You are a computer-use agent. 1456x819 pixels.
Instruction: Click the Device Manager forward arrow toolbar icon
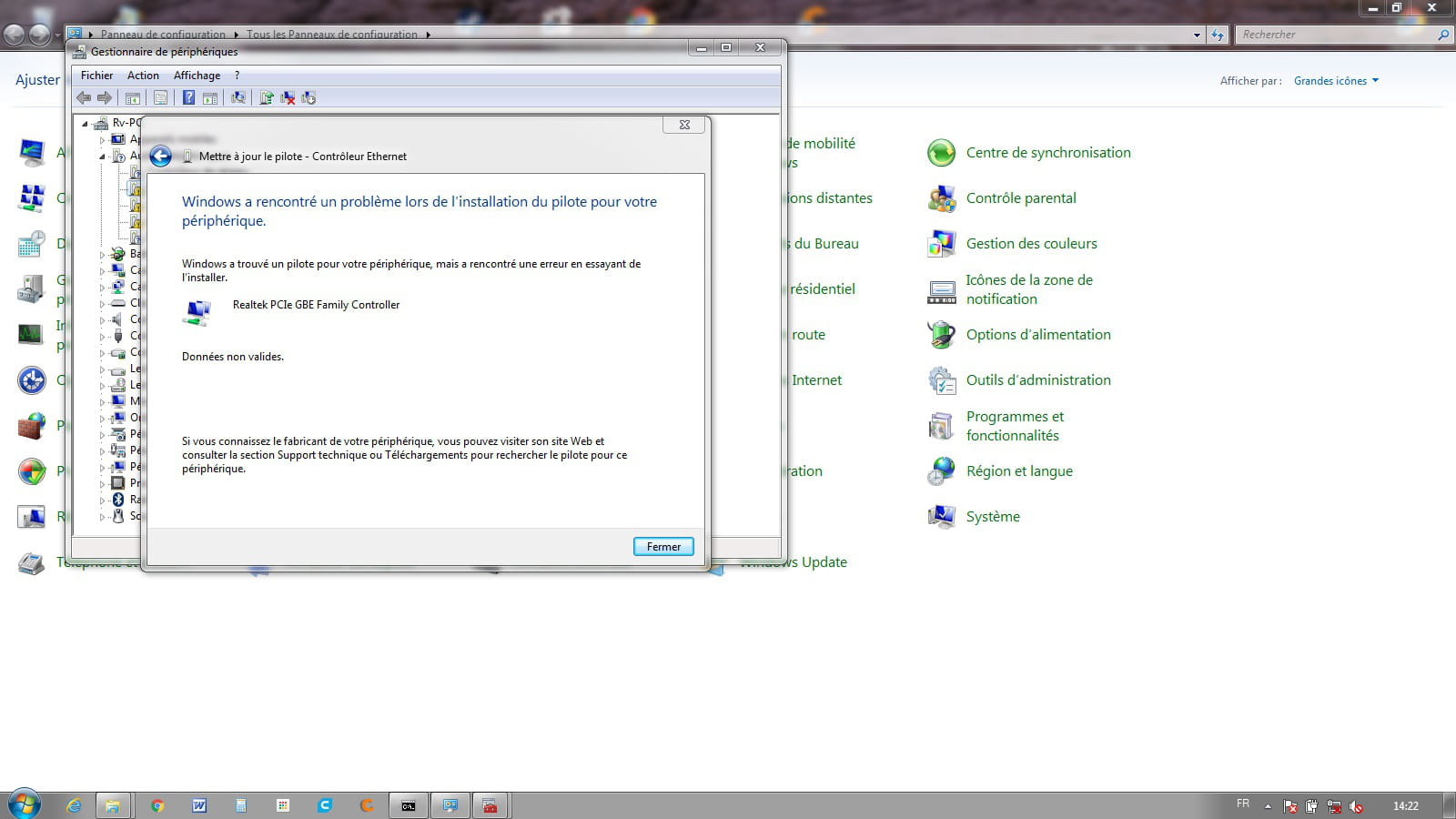tap(105, 98)
